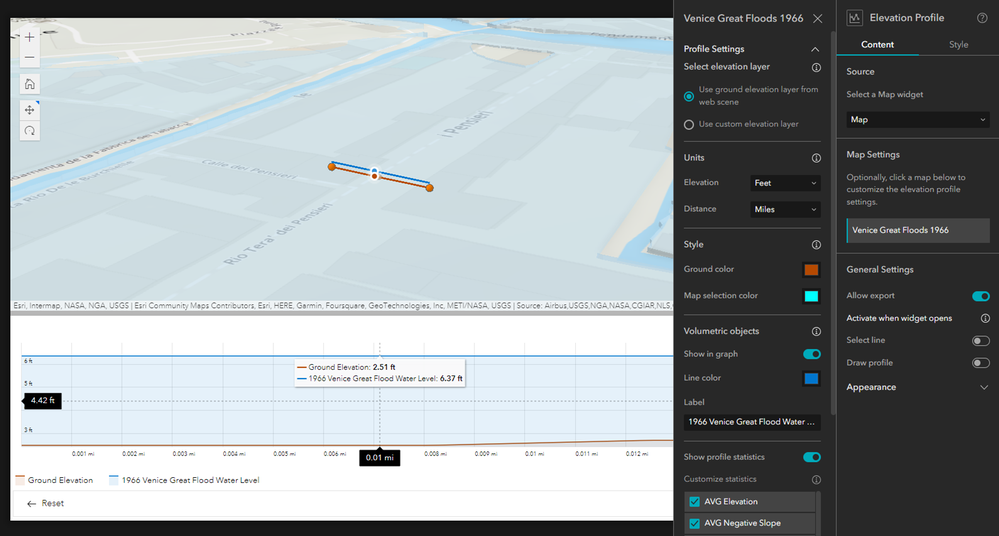Turn off Show in graph toggle

[x=812, y=354]
